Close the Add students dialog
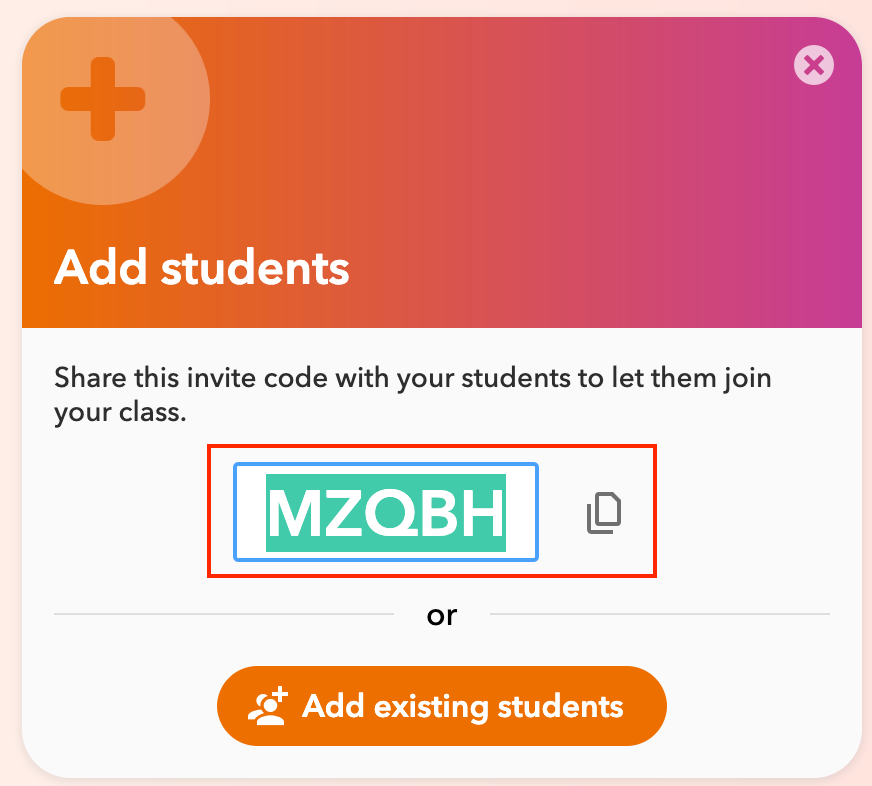Screen dimensions: 872x786 (x=814, y=65)
